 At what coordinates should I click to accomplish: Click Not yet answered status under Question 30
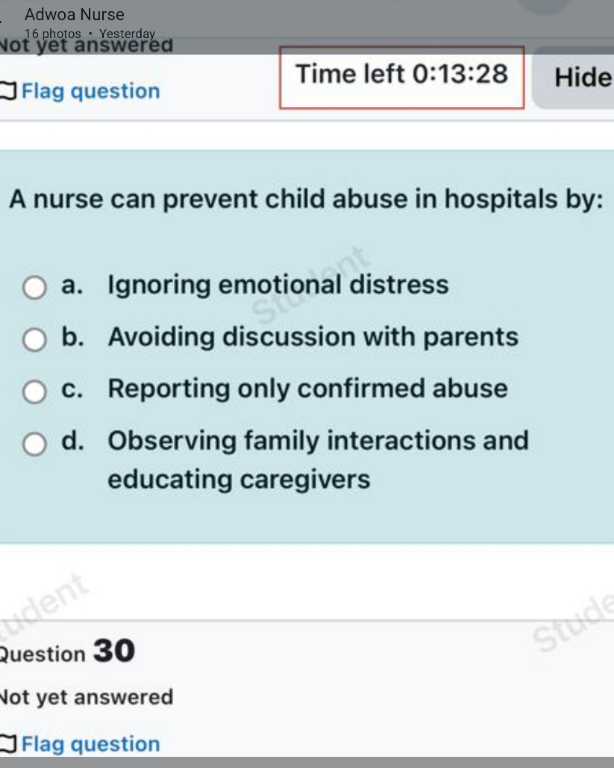[x=86, y=697]
